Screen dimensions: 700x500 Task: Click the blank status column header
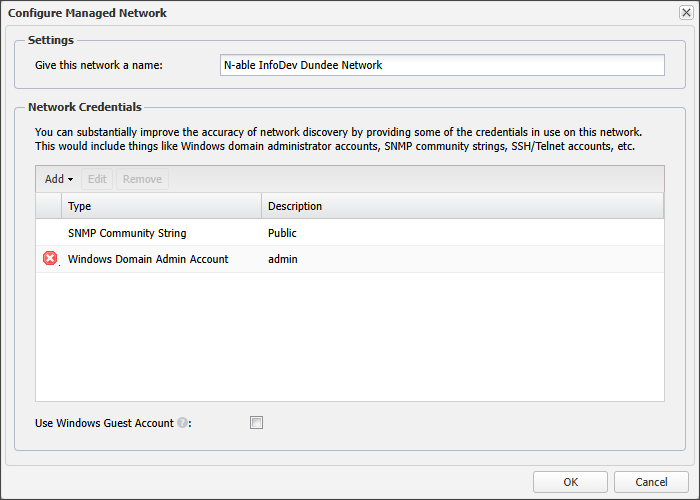(48, 206)
